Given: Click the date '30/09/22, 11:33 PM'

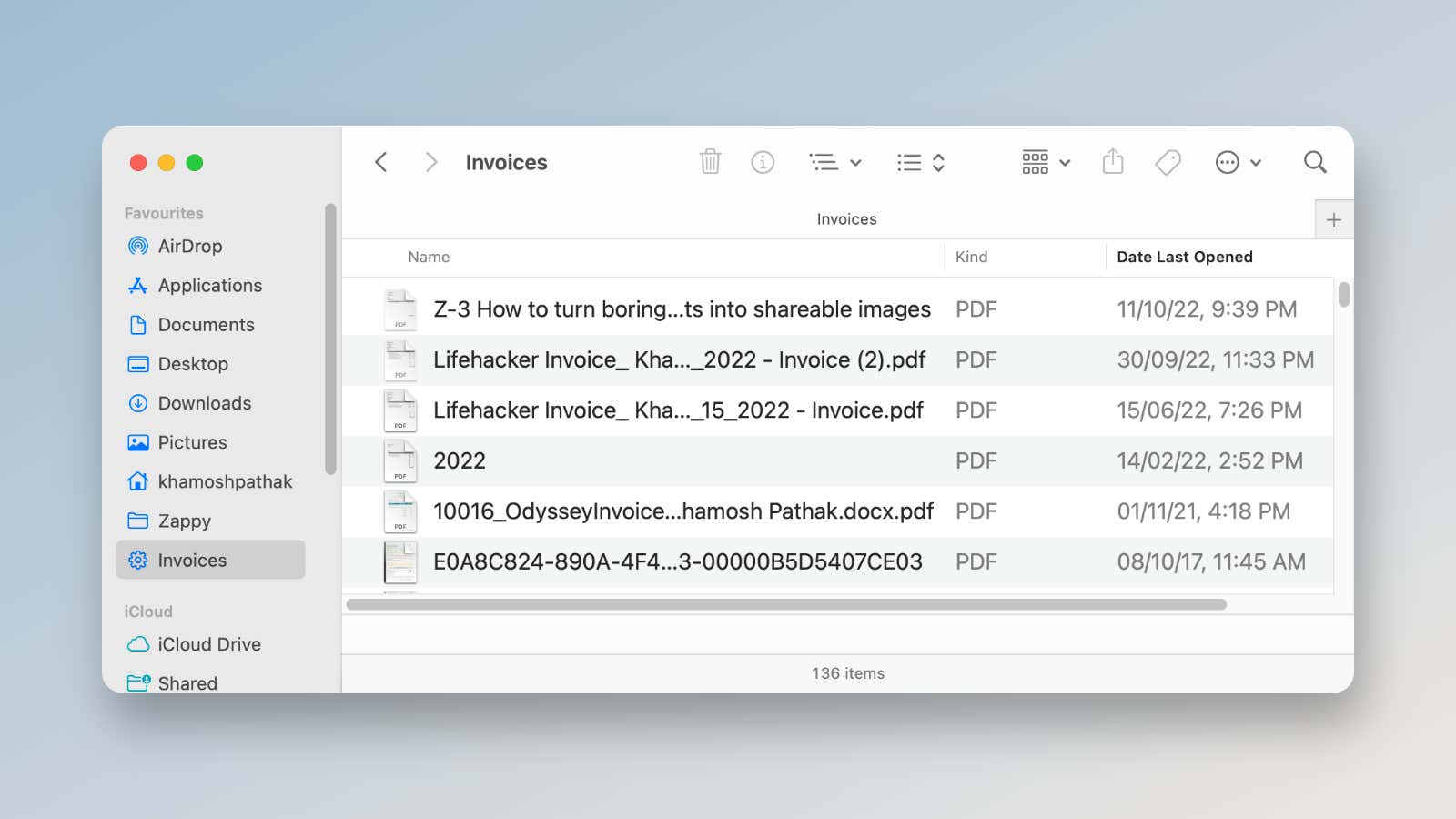Looking at the screenshot, I should coord(1216,359).
